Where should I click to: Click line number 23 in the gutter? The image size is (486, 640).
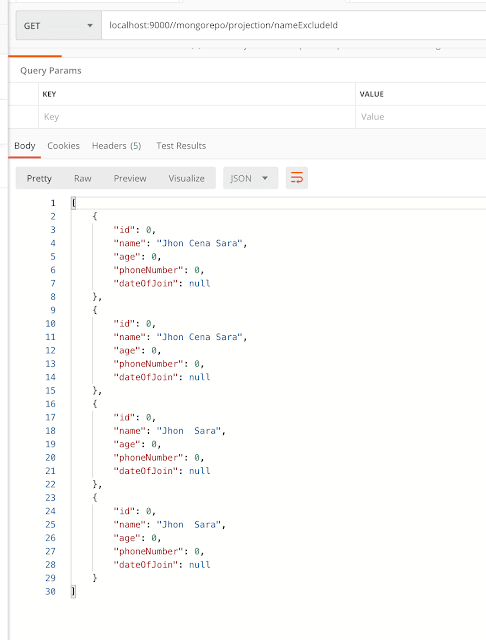50,498
